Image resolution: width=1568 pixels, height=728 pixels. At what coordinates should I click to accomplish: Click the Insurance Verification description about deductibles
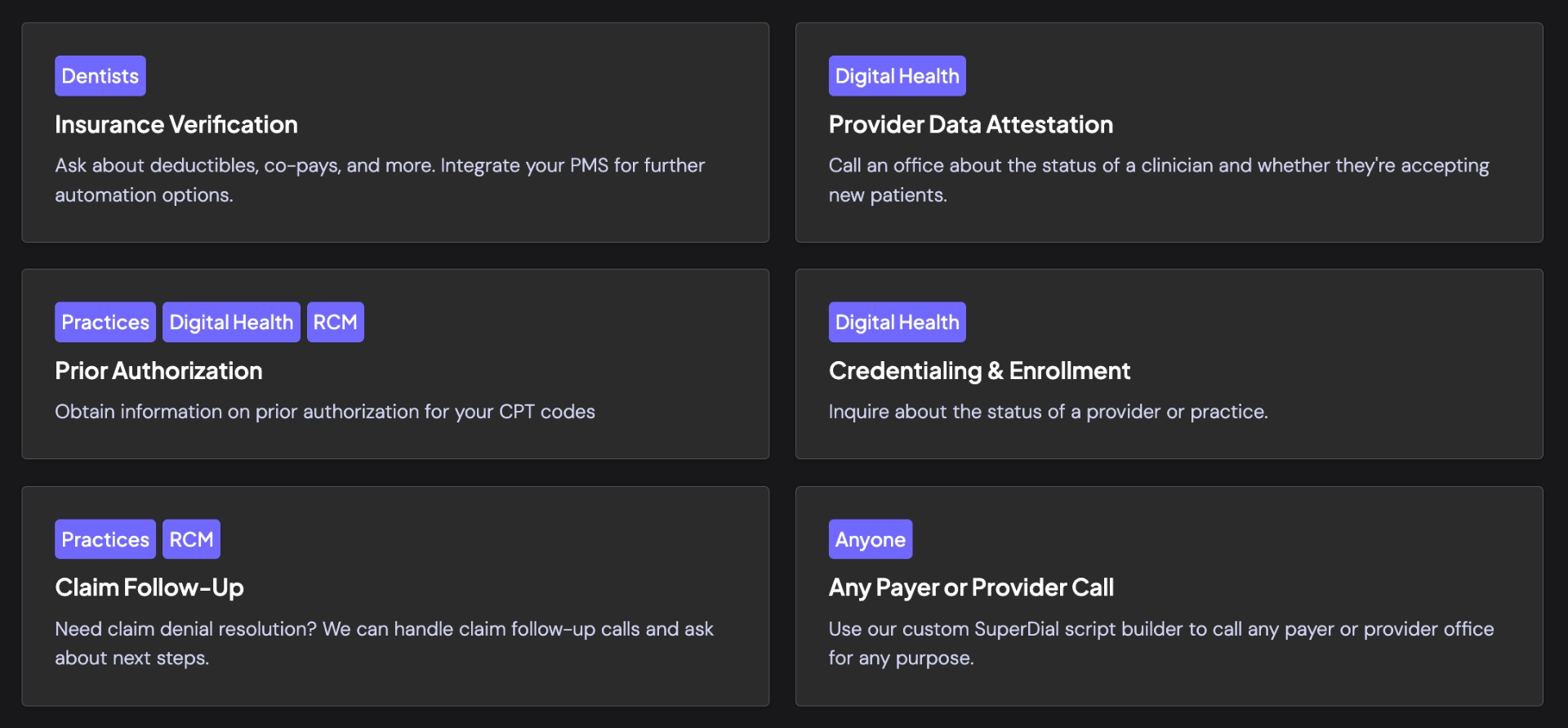point(380,180)
